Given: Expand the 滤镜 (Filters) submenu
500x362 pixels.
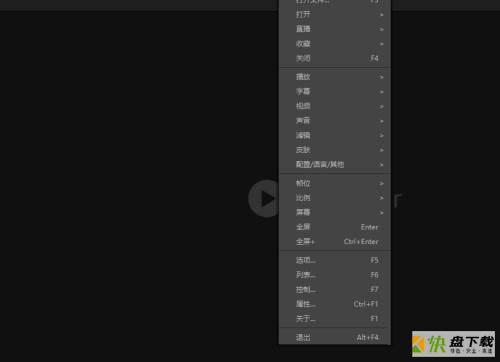Looking at the screenshot, I should (335, 135).
